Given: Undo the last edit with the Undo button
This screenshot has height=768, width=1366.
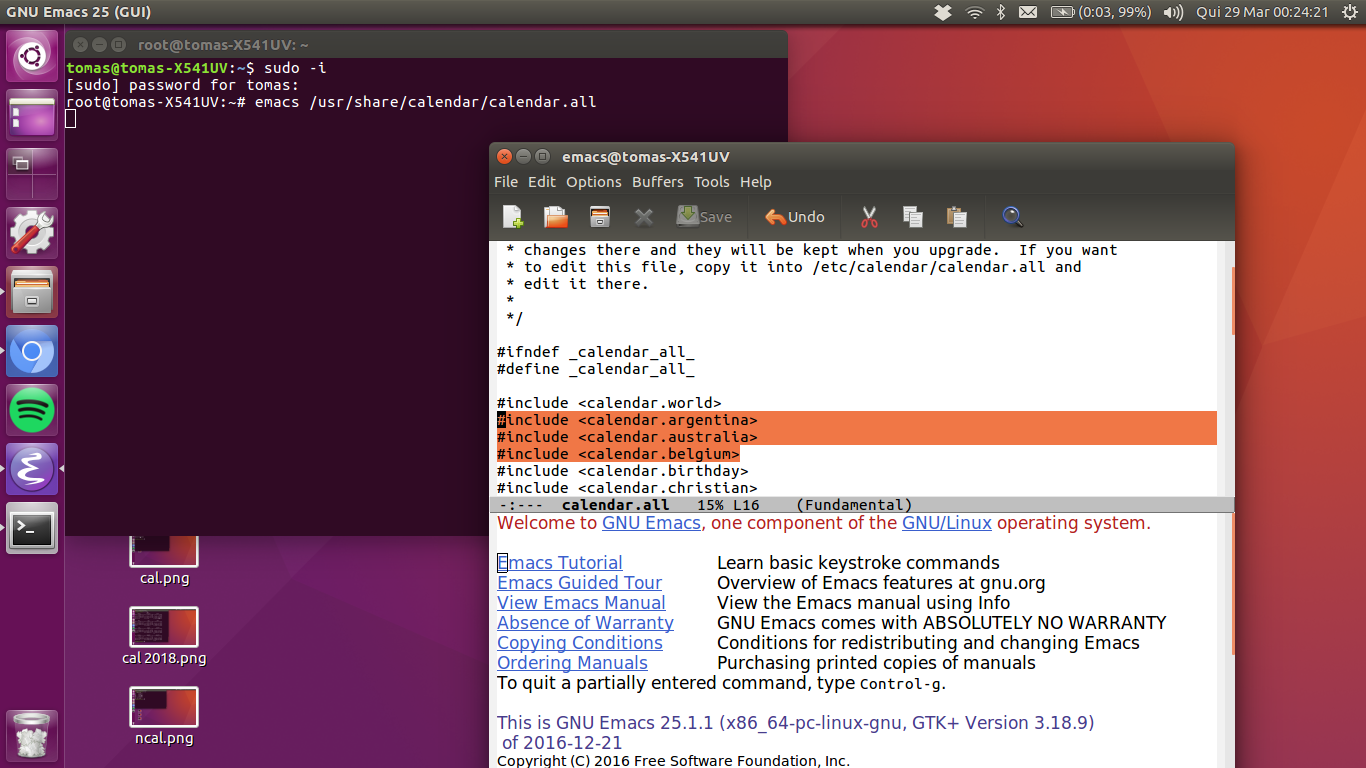Looking at the screenshot, I should (x=794, y=217).
